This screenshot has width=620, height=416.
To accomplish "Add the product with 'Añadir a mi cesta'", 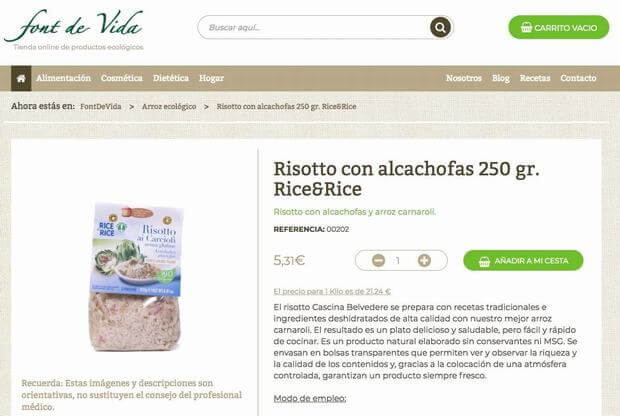I will click(x=523, y=261).
